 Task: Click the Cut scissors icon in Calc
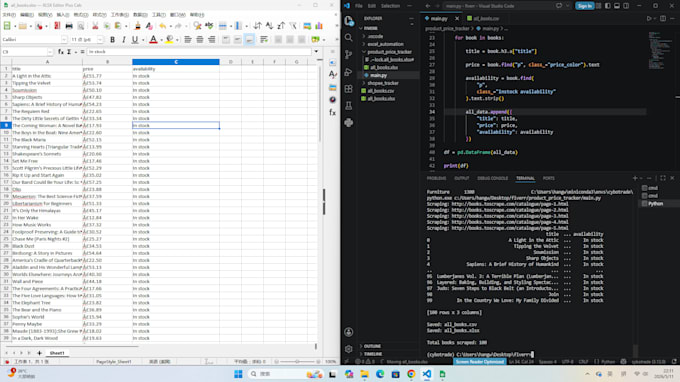pos(95,26)
